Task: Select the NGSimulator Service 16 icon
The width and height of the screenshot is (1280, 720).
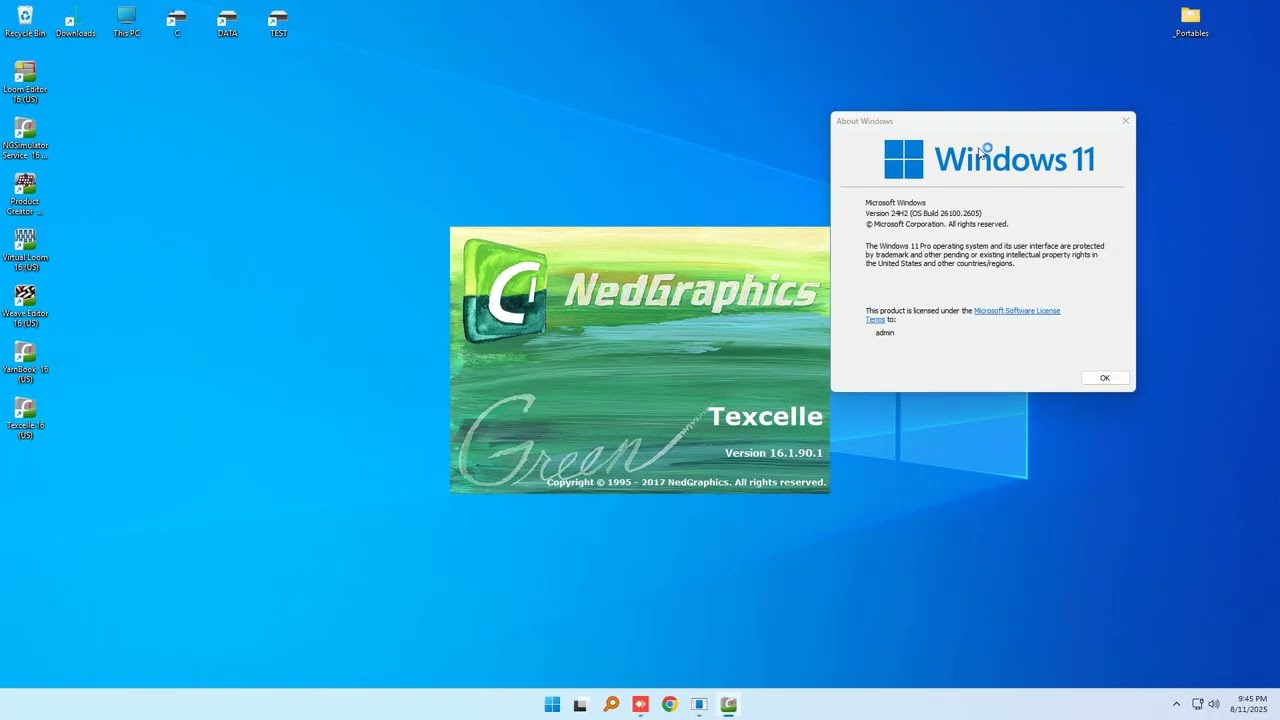Action: pyautogui.click(x=25, y=138)
